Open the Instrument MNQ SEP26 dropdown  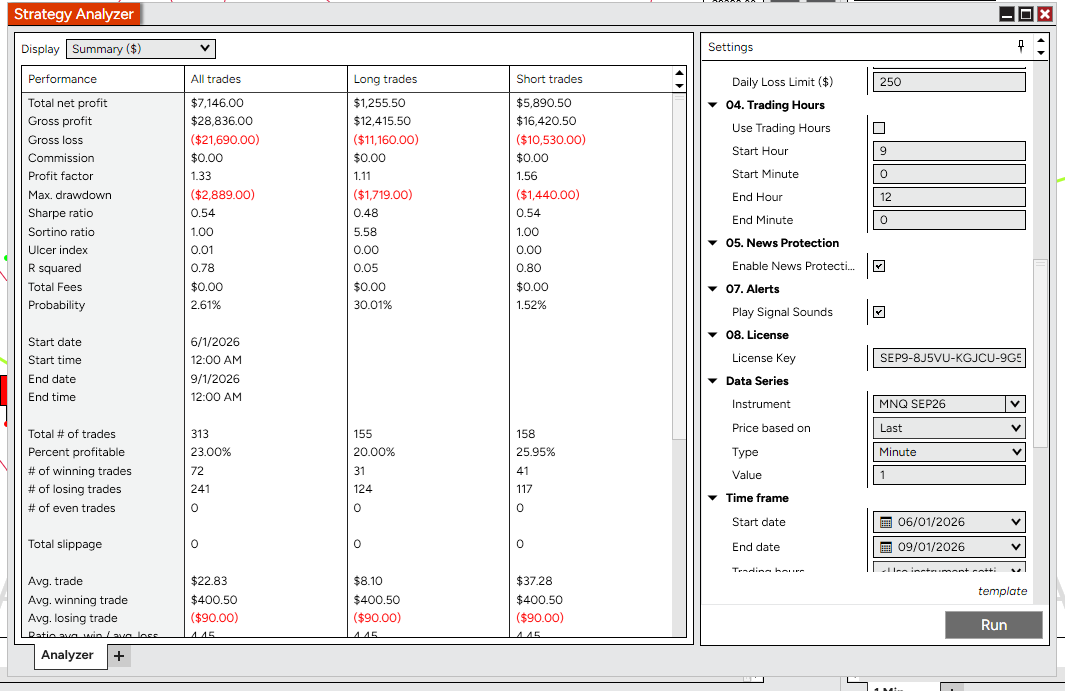[x=1015, y=404]
